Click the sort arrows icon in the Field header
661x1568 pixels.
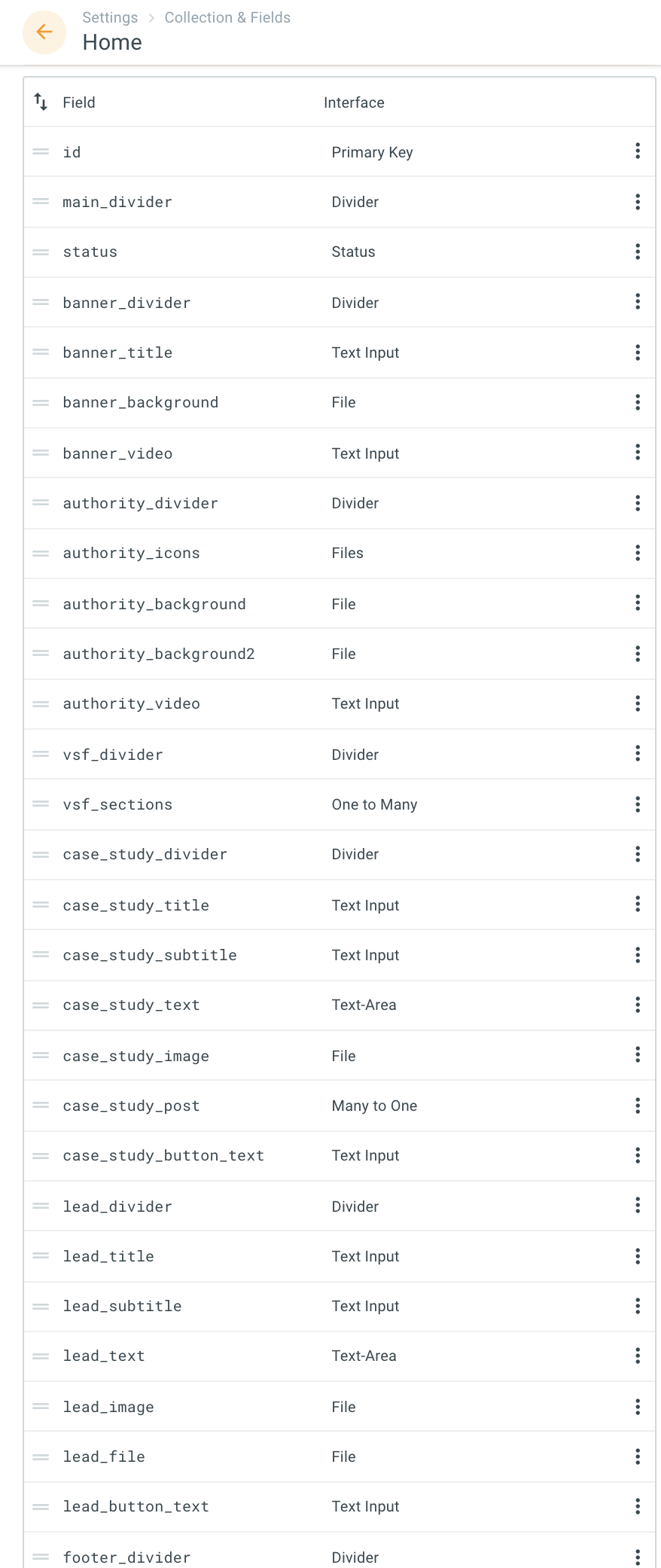(x=39, y=102)
